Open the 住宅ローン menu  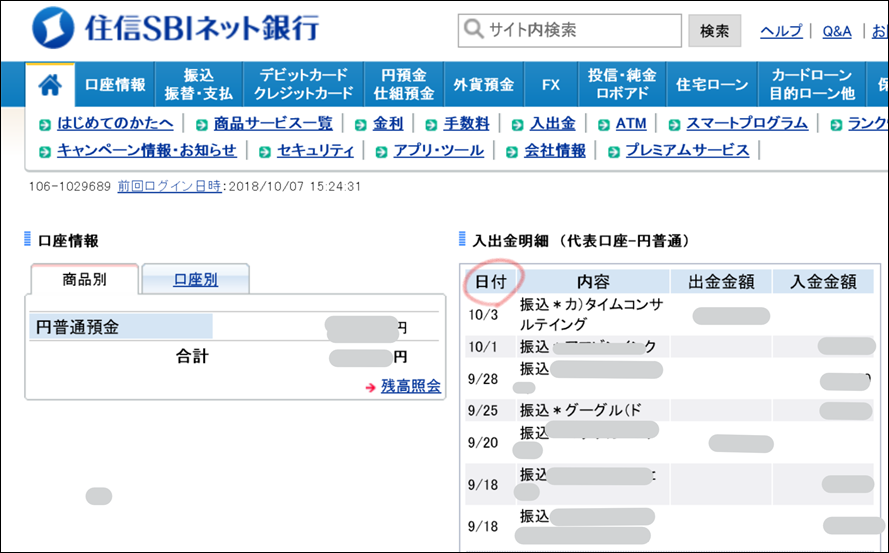click(712, 85)
